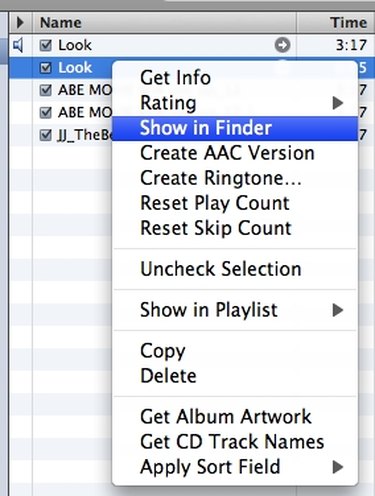Screen dimensions: 375x496
Task: Open the Apply Sort Field submenu arrow
Action: click(x=338, y=467)
